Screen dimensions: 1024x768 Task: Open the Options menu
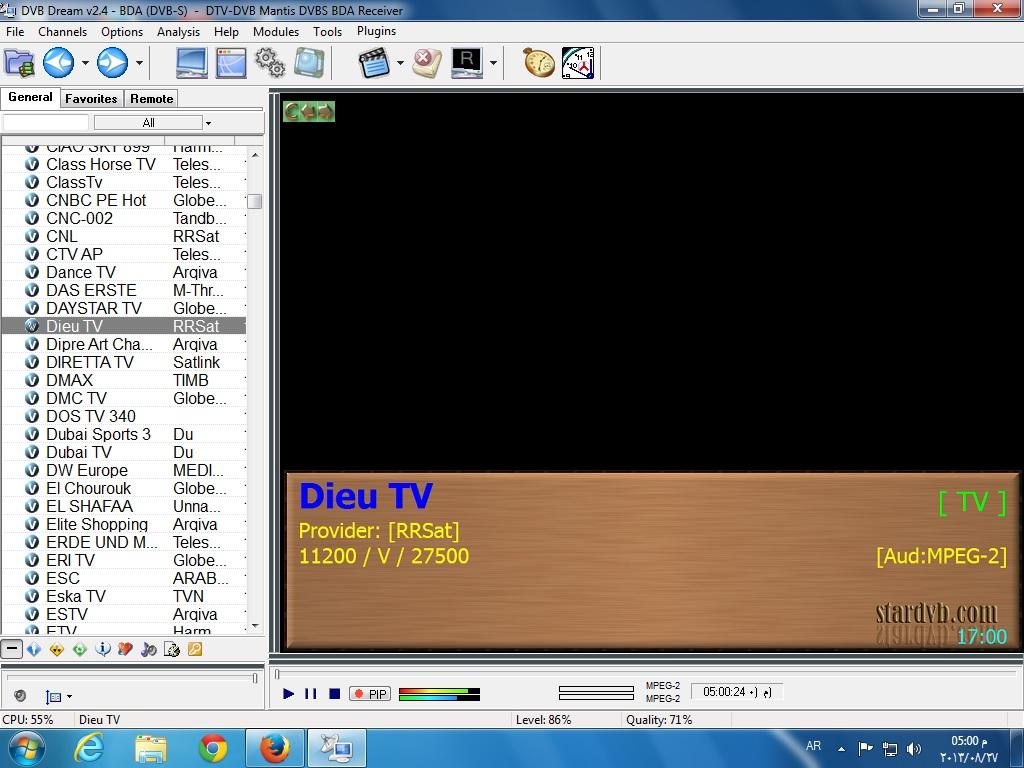click(121, 31)
